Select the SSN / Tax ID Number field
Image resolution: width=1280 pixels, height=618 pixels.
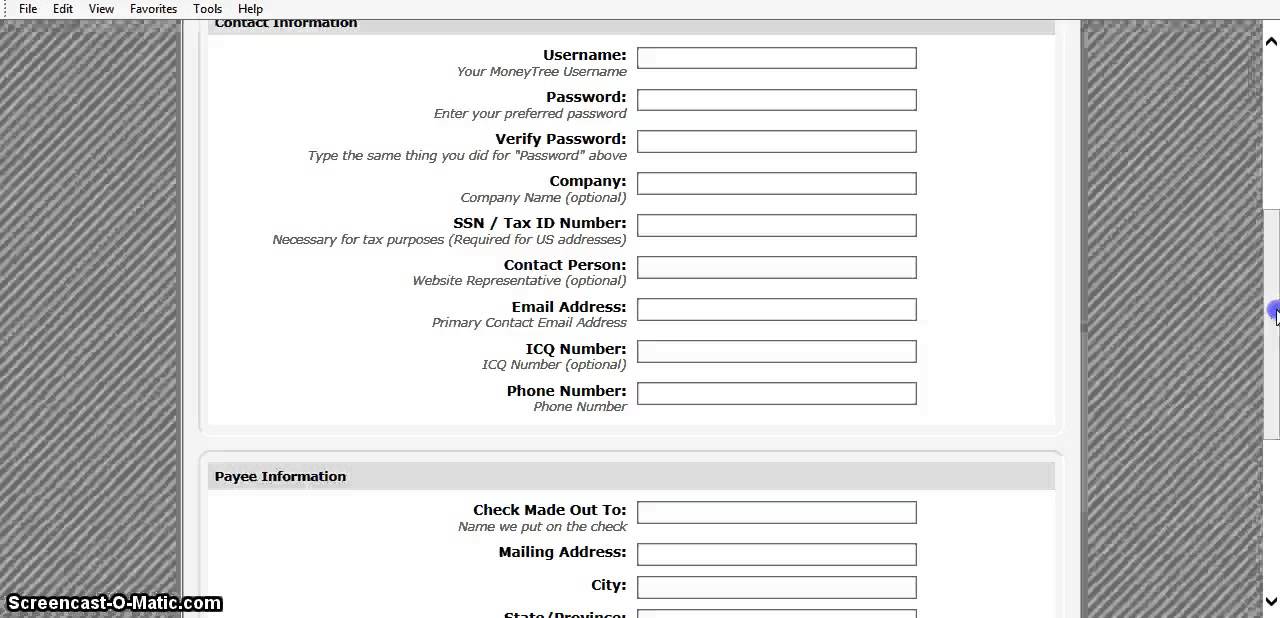tap(777, 226)
